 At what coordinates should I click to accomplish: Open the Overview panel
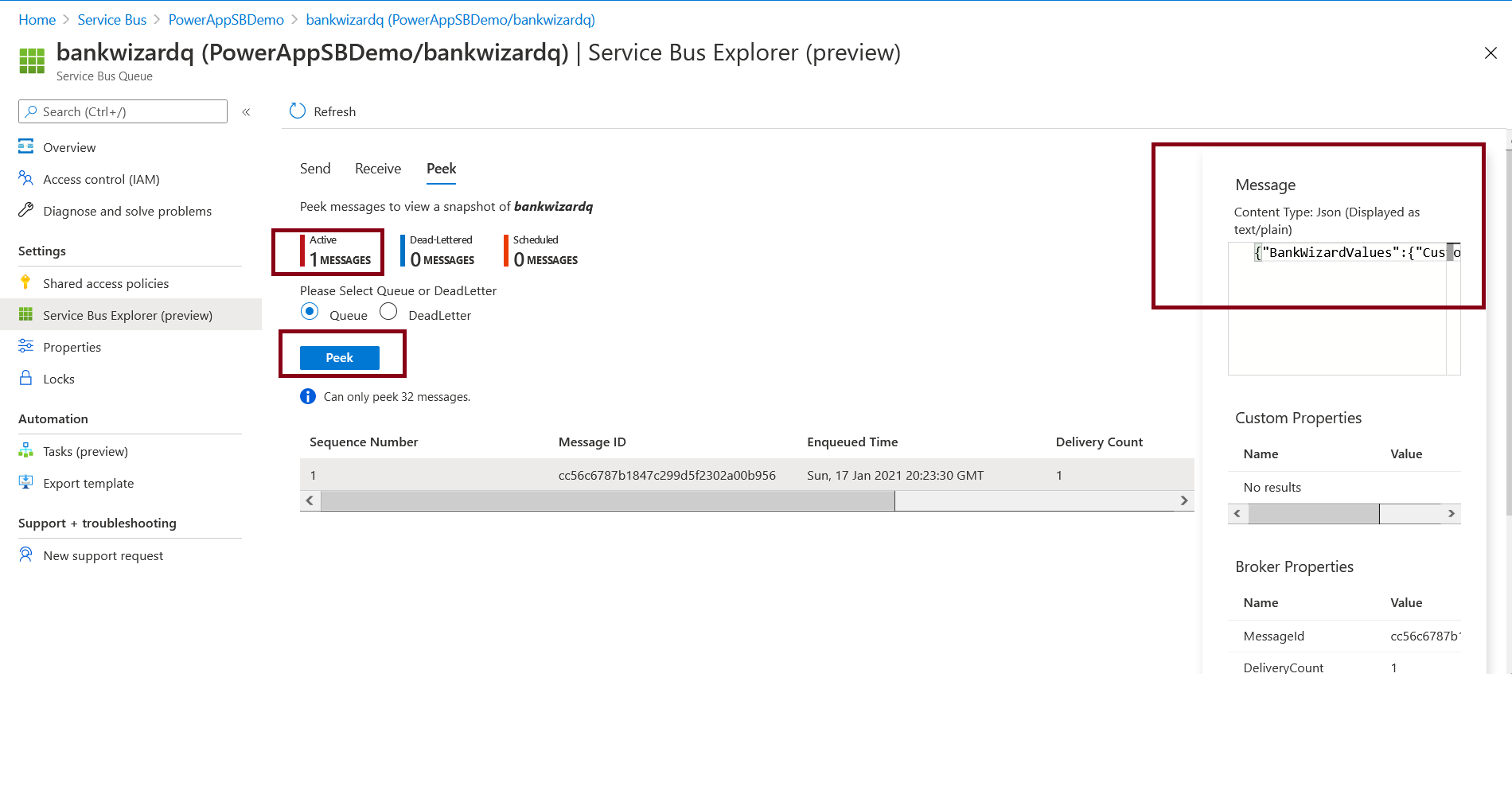(x=70, y=147)
